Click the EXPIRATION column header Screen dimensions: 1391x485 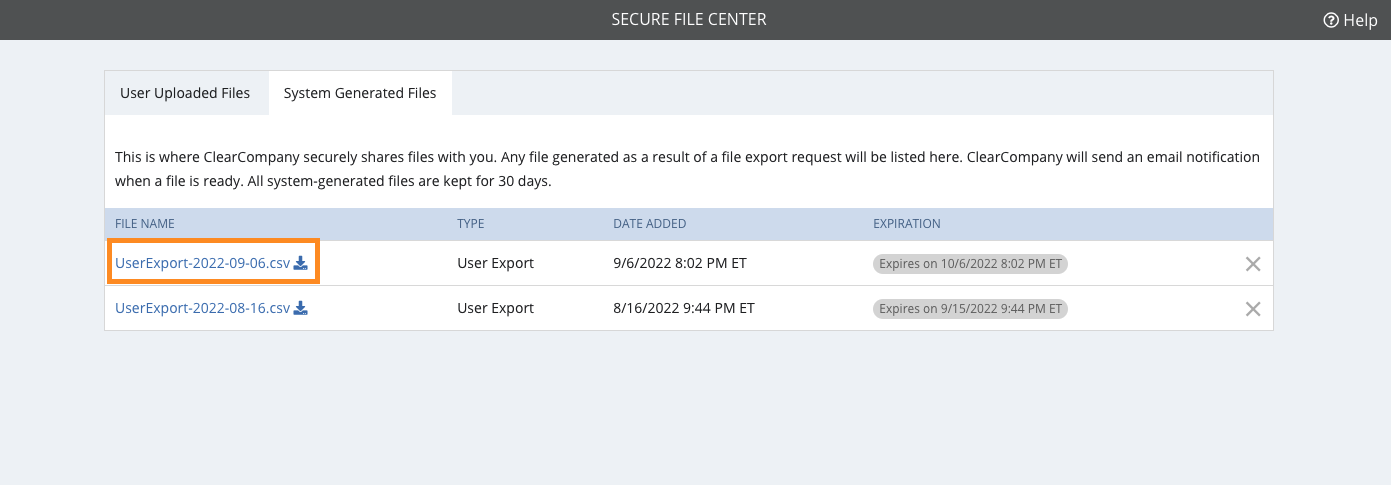pyautogui.click(x=907, y=224)
